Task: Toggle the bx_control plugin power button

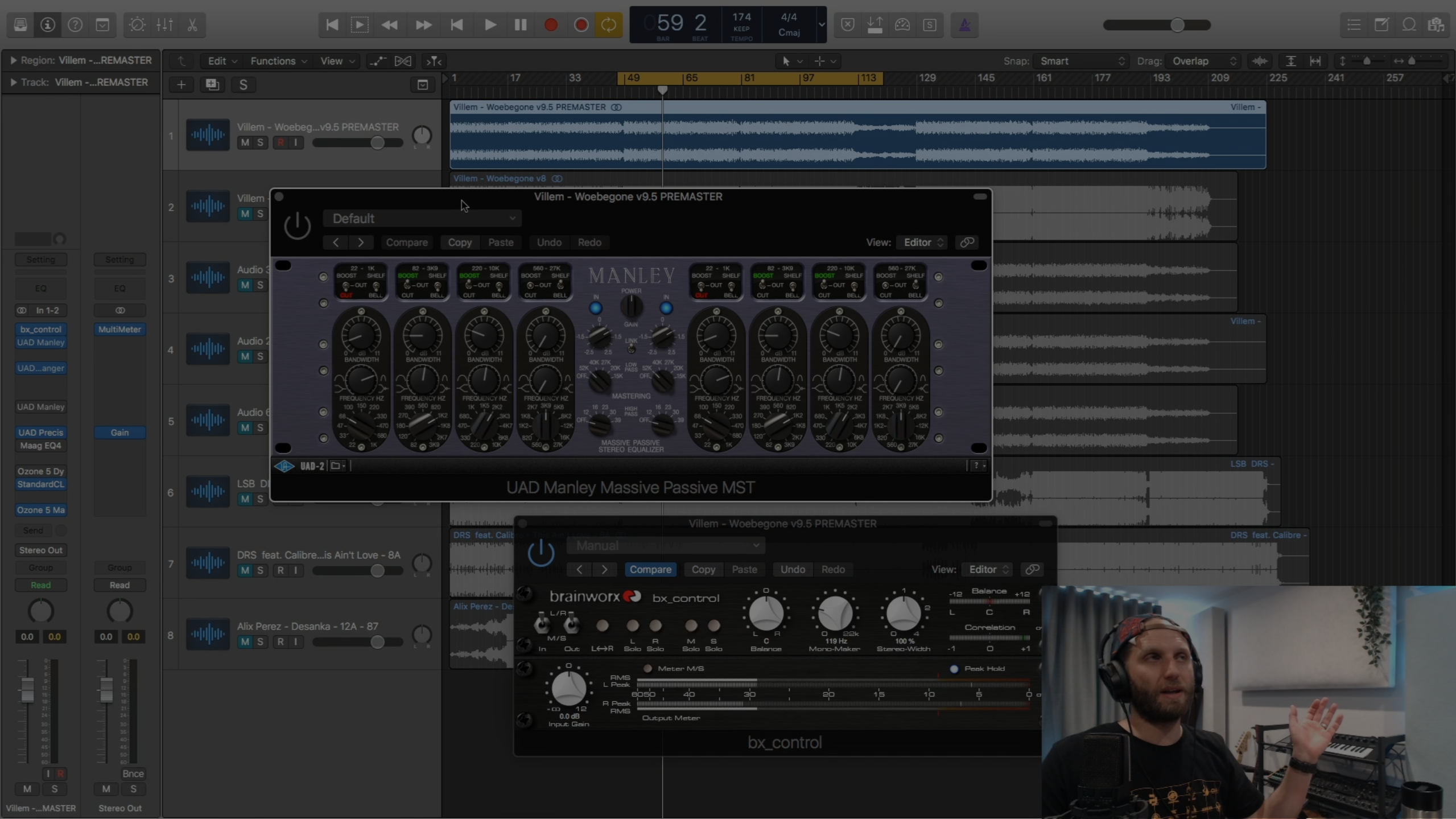Action: point(541,552)
